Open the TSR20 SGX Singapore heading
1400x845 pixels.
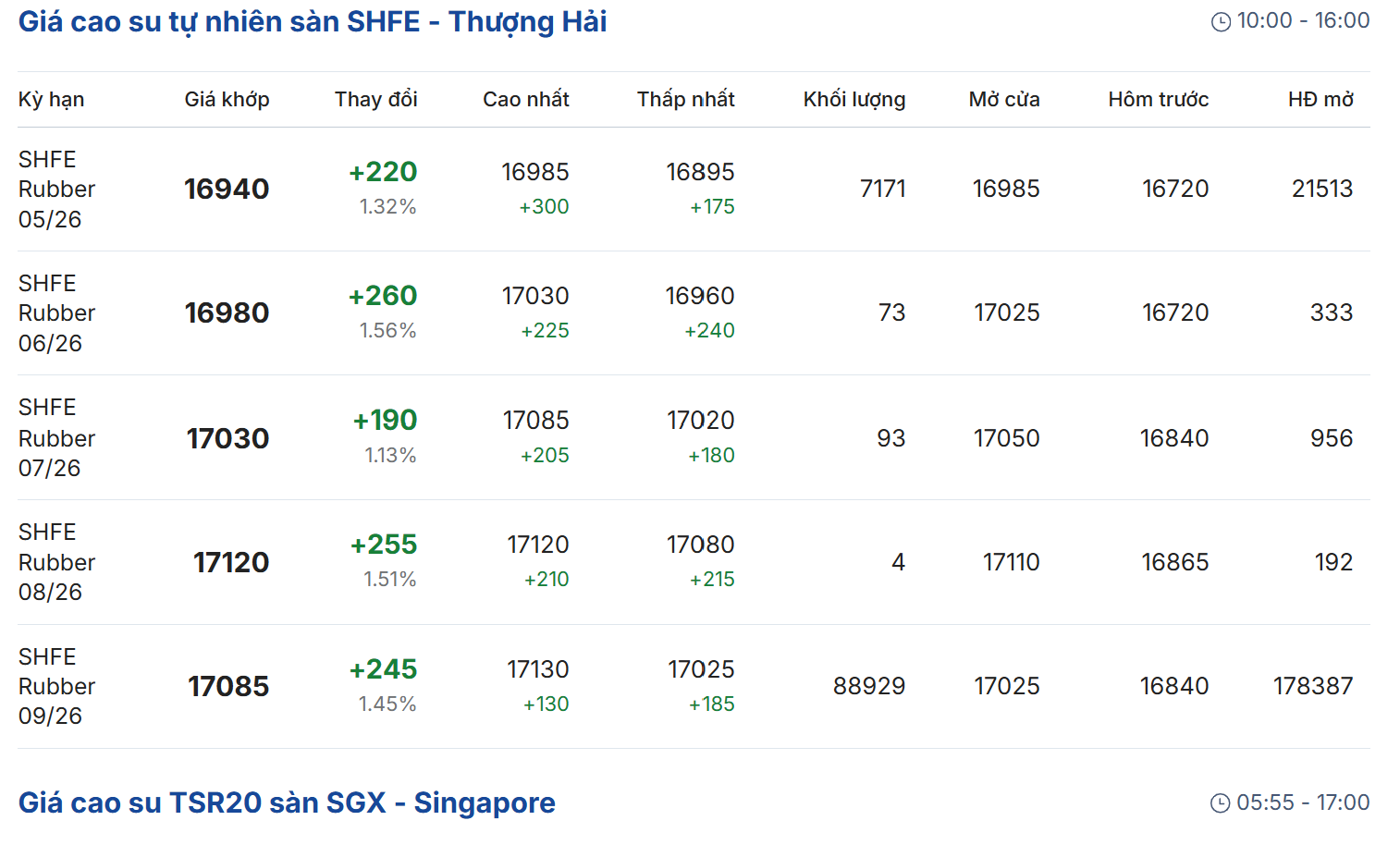pos(287,802)
